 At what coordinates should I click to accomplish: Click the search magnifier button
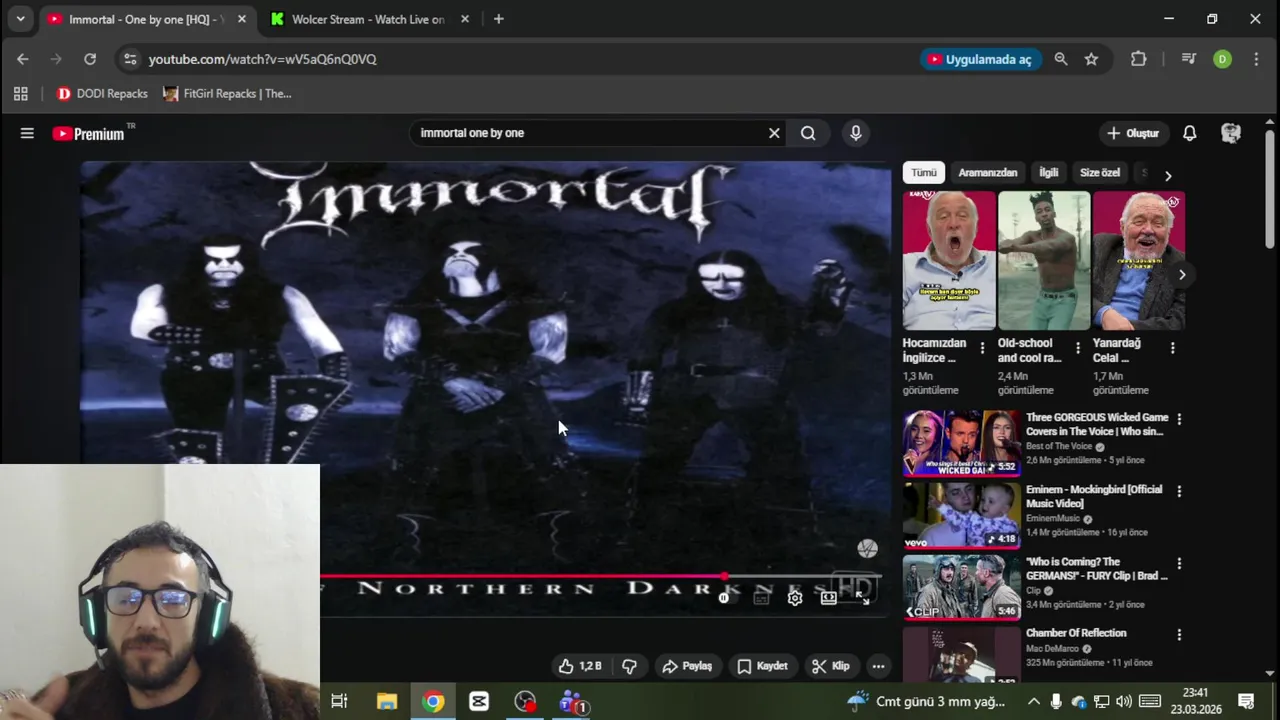pos(808,133)
